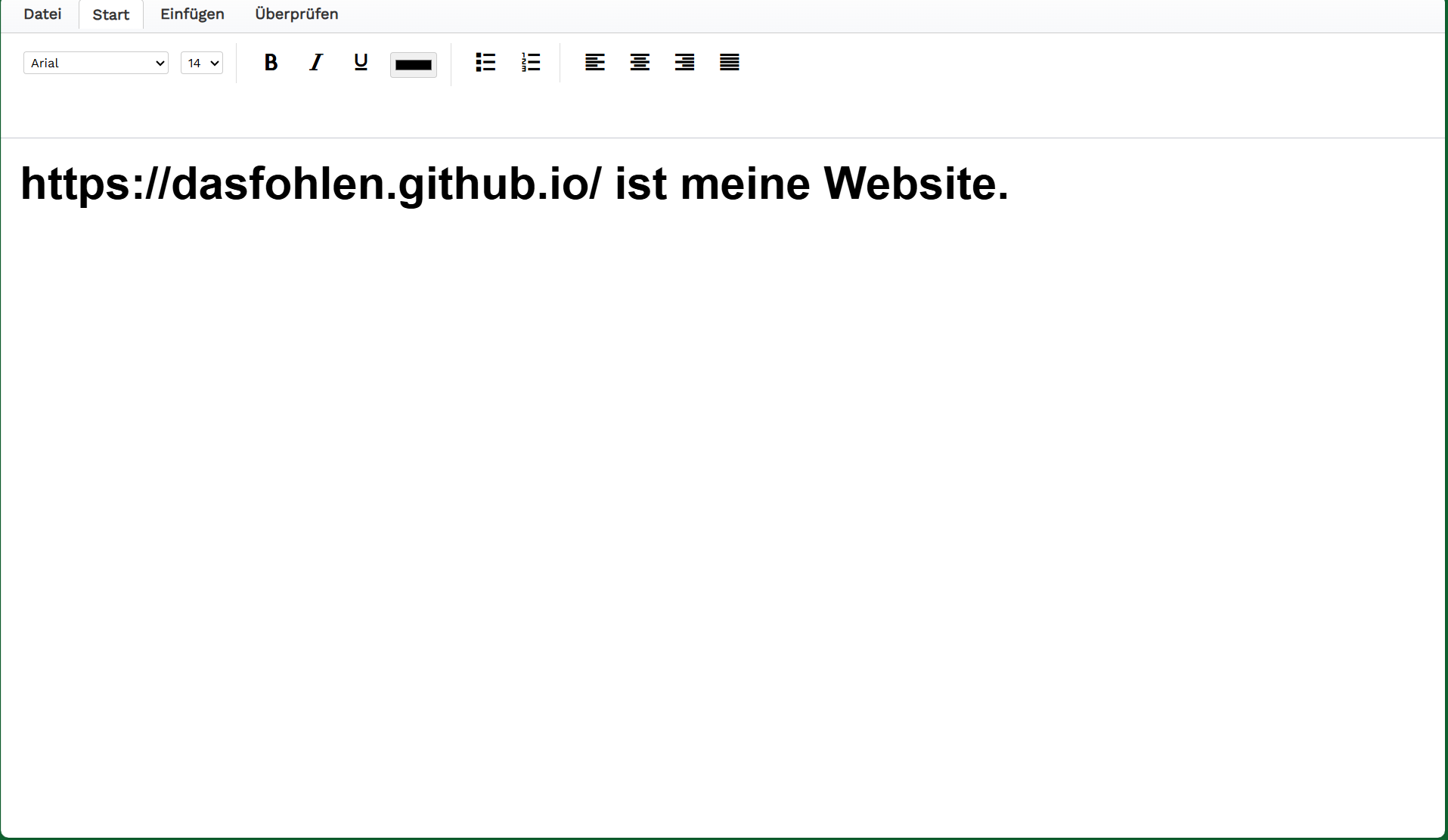
Task: Align text to the left
Action: click(595, 63)
